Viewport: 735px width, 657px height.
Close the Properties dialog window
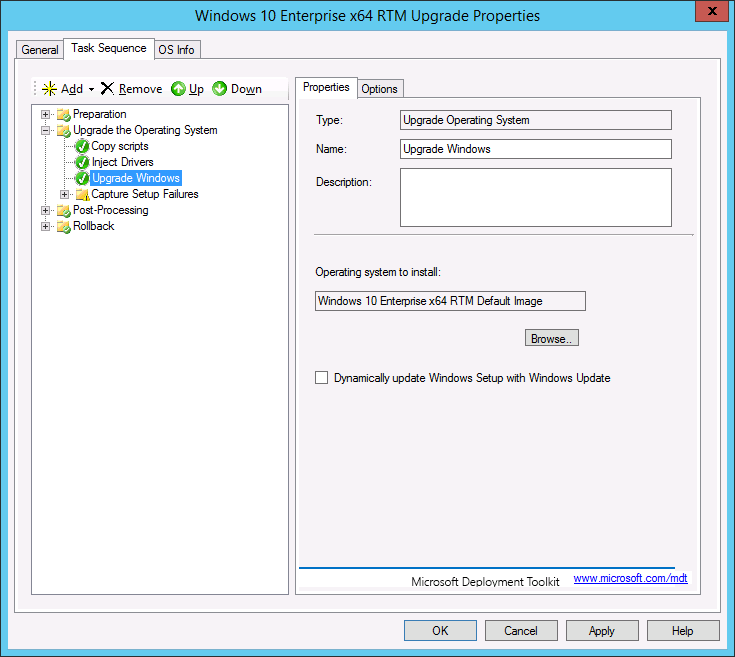712,11
